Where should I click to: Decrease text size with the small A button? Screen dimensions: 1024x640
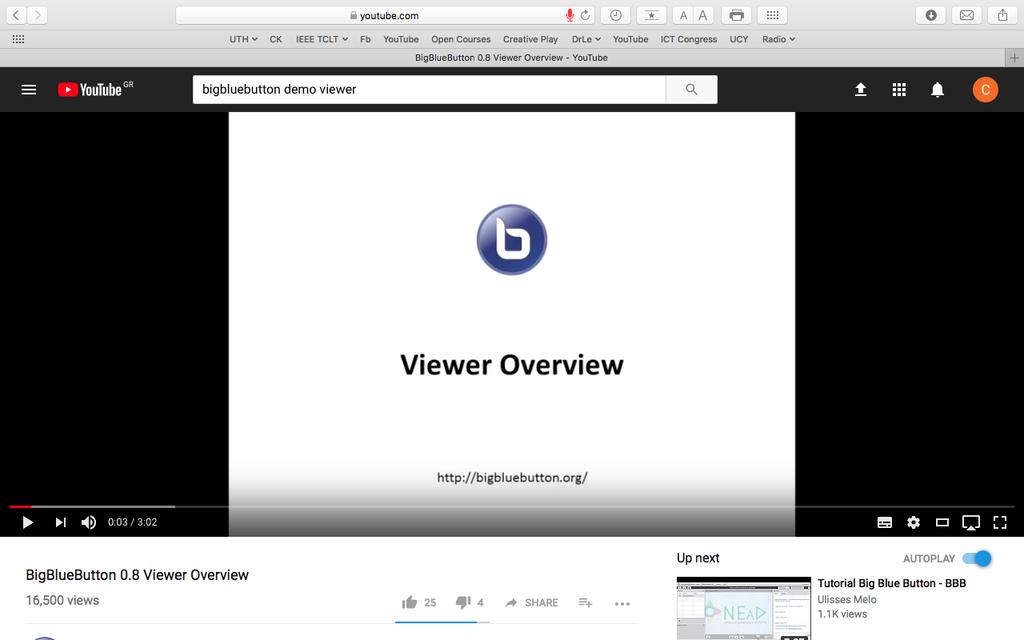pyautogui.click(x=683, y=15)
